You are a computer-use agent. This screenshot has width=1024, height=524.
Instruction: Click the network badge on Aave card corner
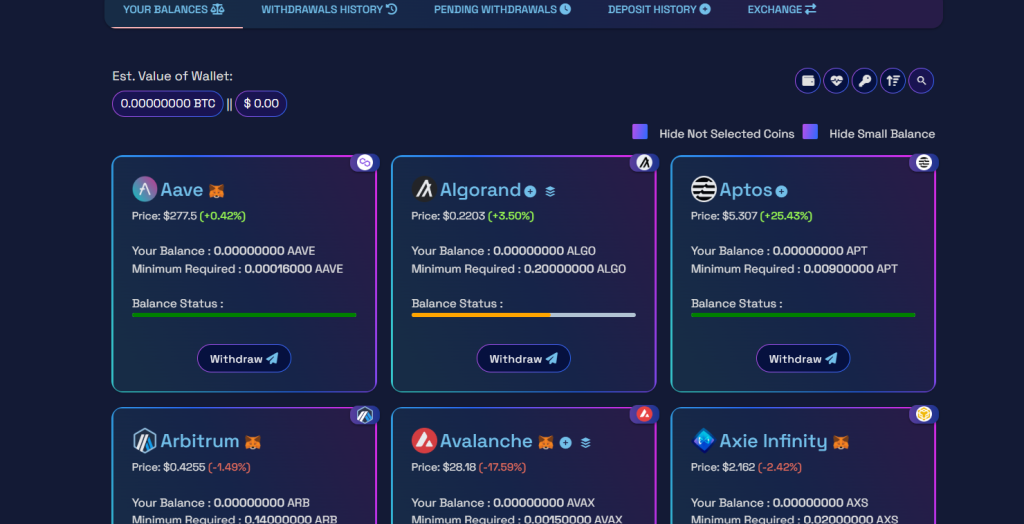364,162
